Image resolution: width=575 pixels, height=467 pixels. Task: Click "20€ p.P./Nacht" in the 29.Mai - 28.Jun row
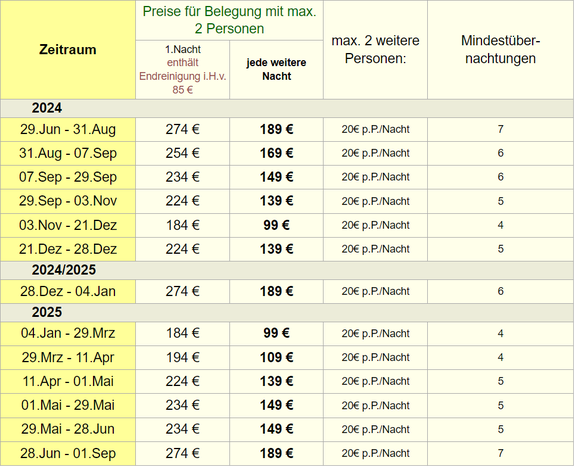(x=376, y=429)
